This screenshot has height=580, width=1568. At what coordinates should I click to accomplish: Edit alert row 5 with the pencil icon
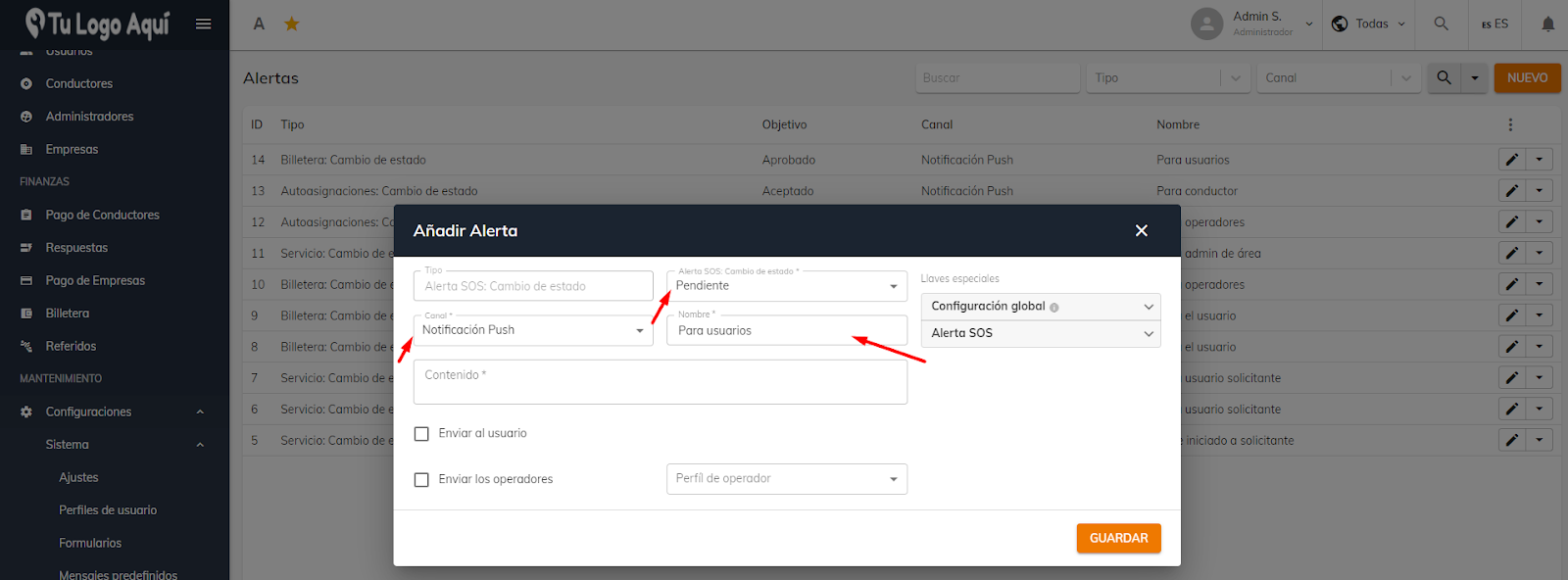[x=1512, y=440]
